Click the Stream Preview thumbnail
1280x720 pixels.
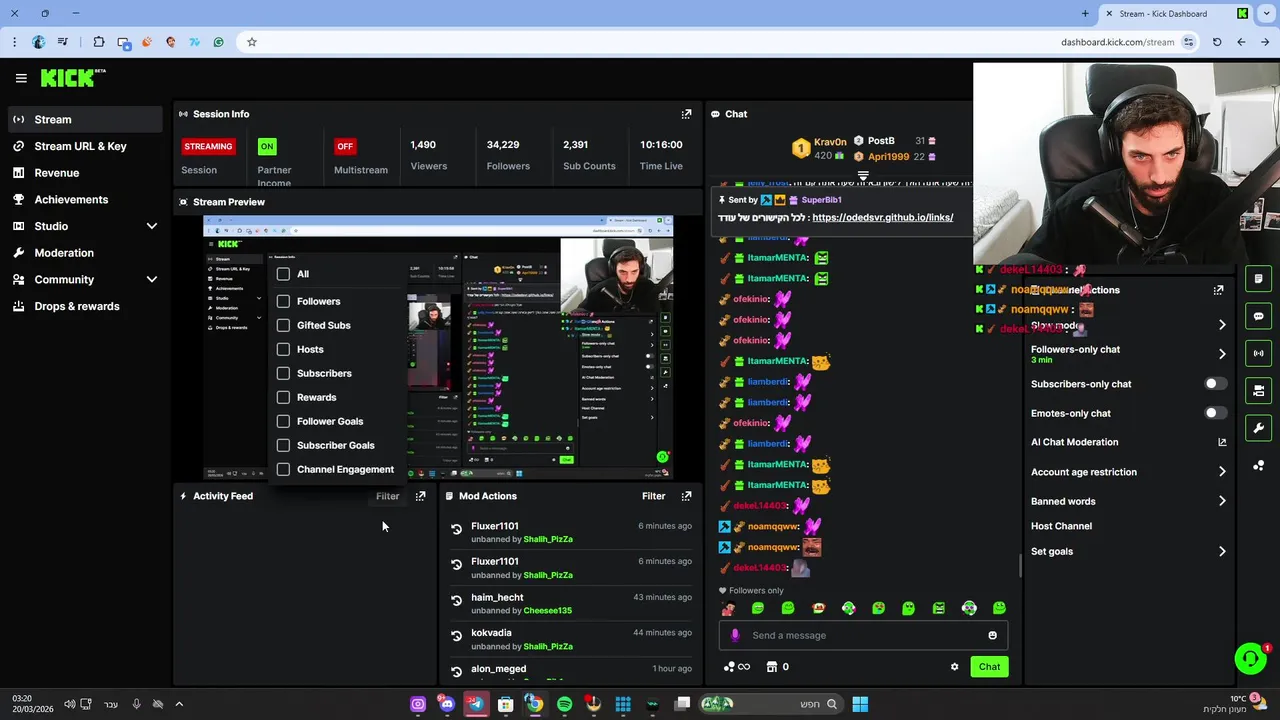coord(438,347)
